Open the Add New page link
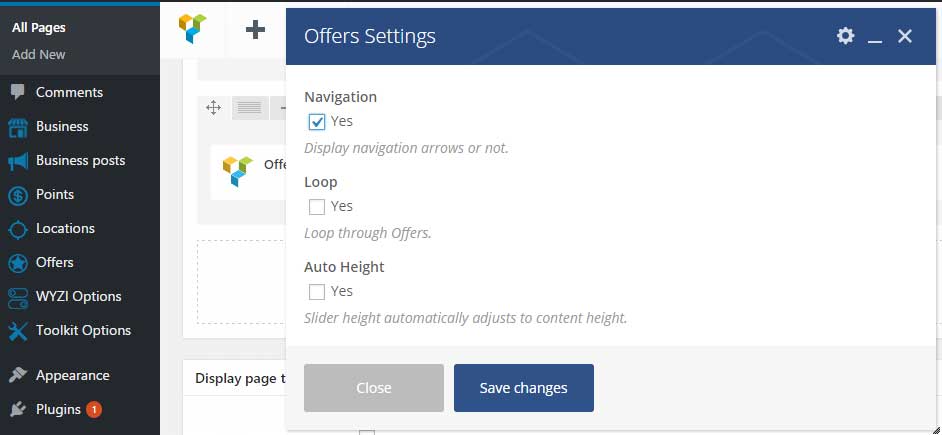 tap(38, 55)
